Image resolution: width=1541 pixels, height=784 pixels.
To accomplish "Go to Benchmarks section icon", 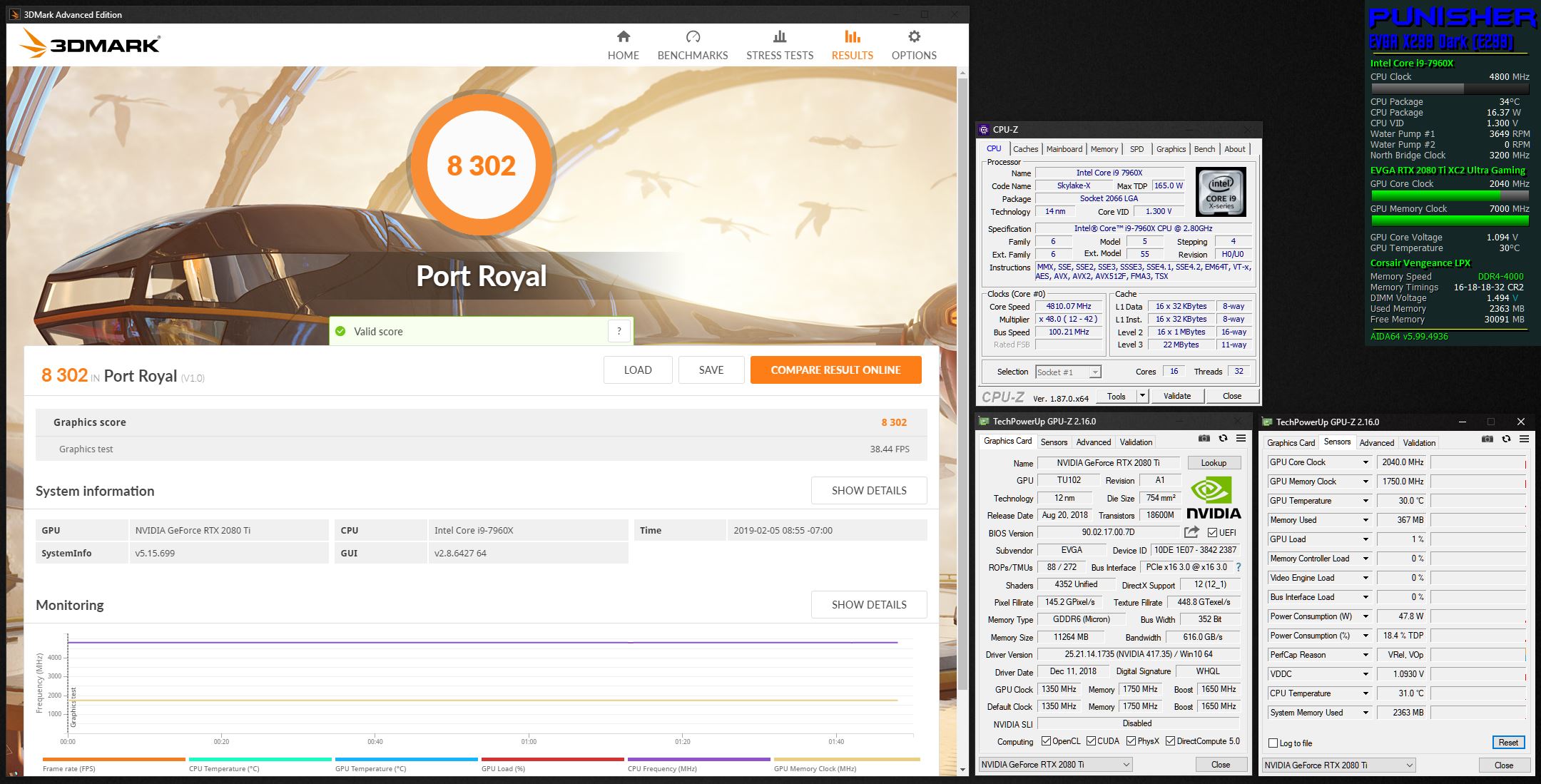I will [x=693, y=37].
